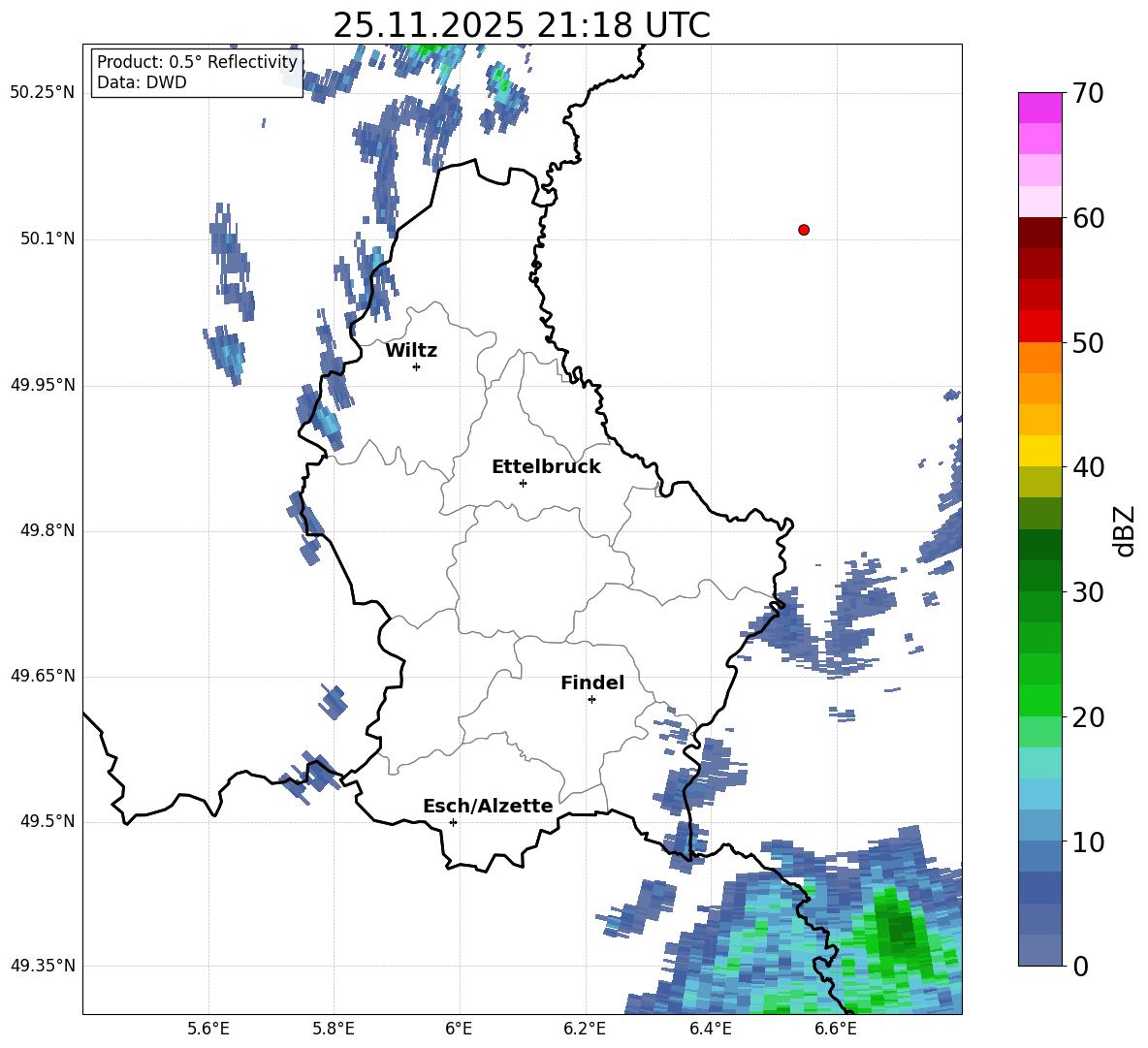Click the turquoise colorbar swatch near 16

[x=1039, y=763]
